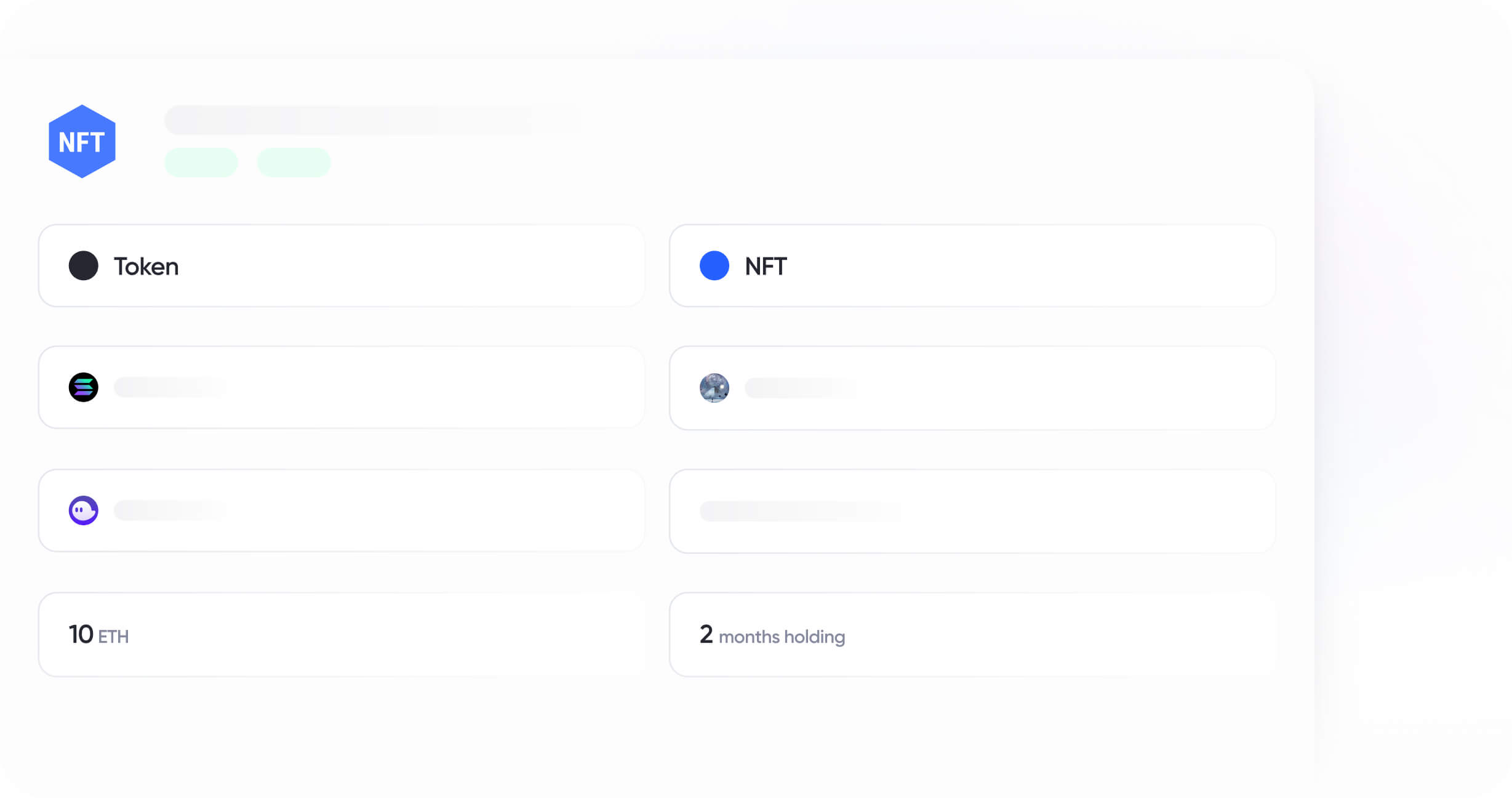Image resolution: width=1512 pixels, height=798 pixels.
Task: Edit the 2 months holding field
Action: point(972,635)
